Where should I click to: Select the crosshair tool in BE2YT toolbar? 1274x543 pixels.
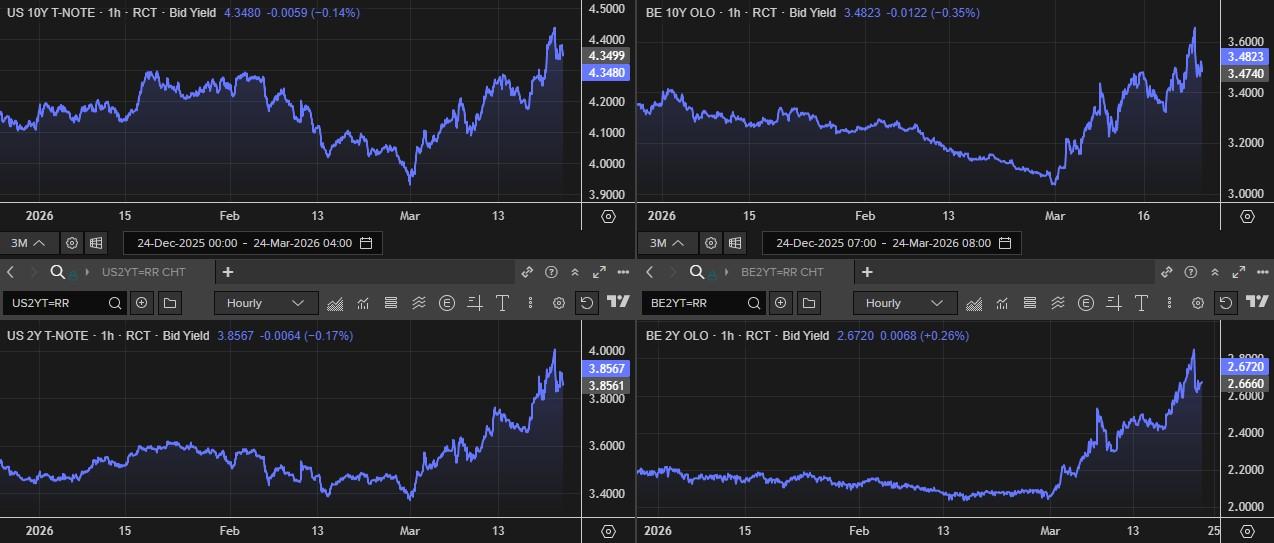[1113, 303]
